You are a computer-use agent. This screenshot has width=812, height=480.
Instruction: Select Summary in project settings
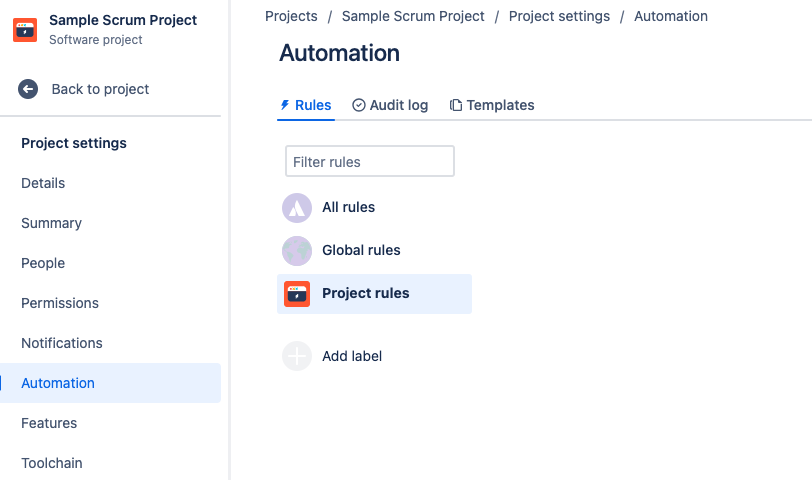[51, 223]
